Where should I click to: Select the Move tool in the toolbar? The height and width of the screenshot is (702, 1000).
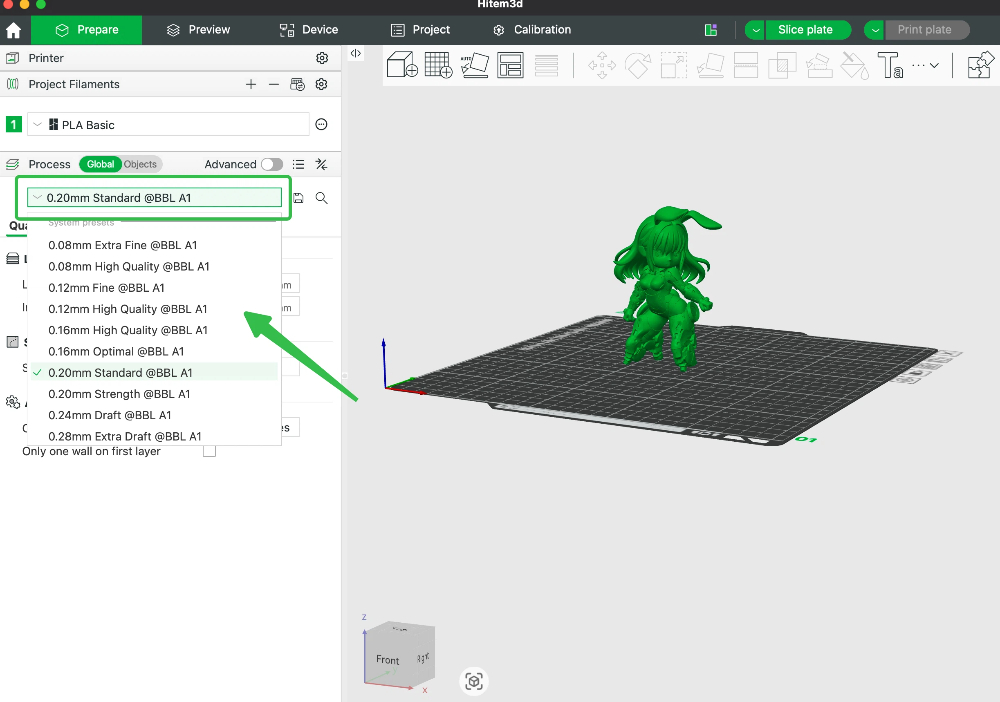pyautogui.click(x=603, y=64)
